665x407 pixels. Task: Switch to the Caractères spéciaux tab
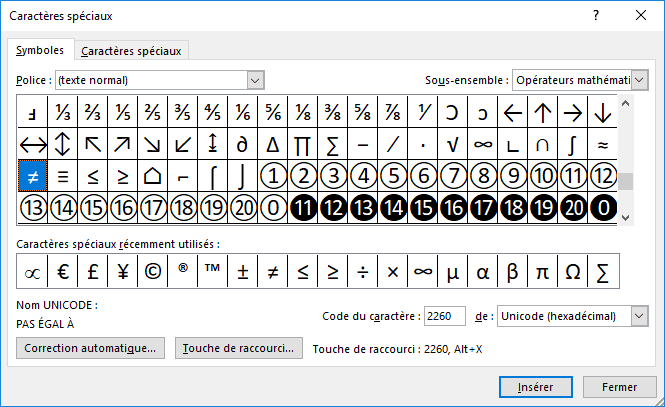[133, 51]
